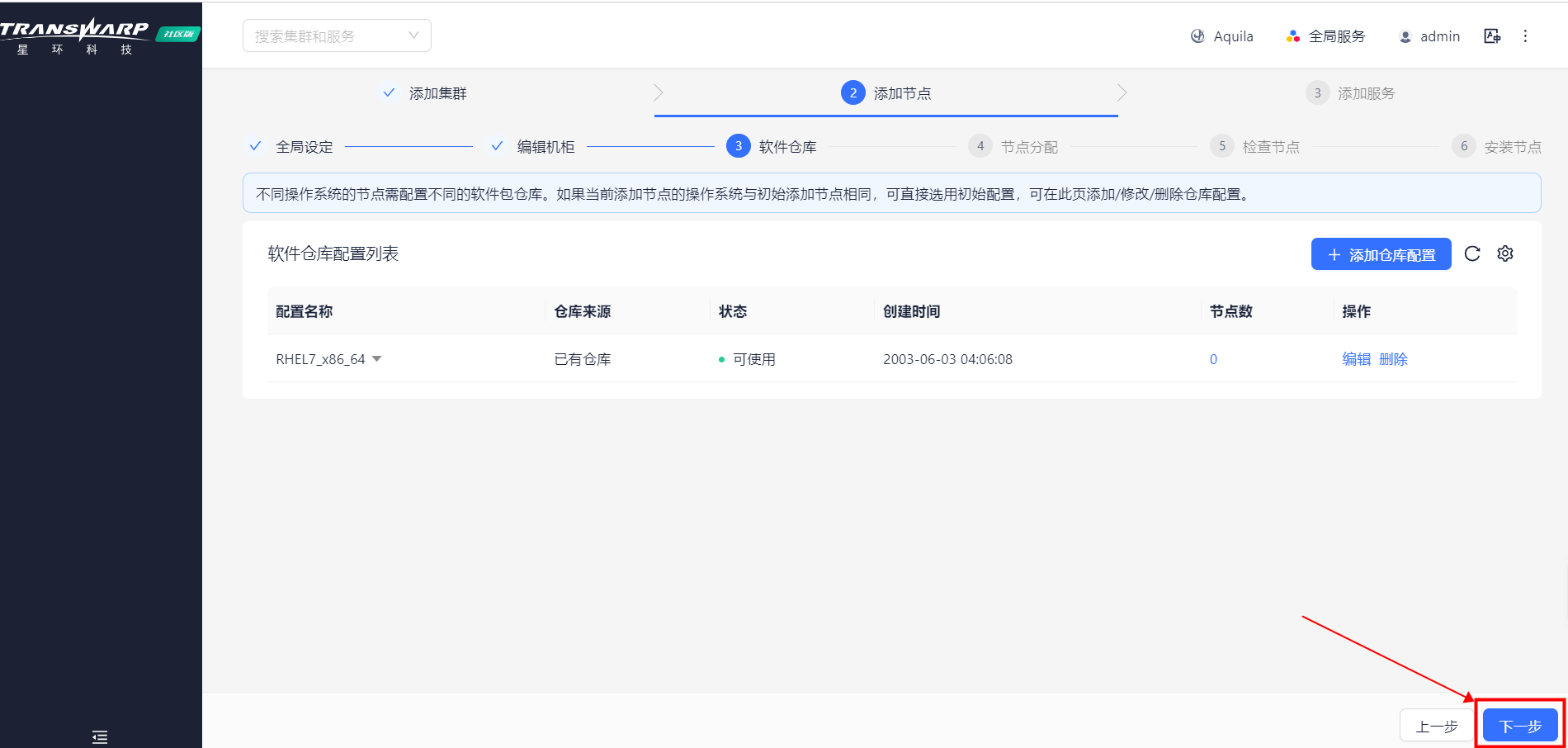The width and height of the screenshot is (1568, 748).
Task: Click step number 2 circle for 添加节点
Action: pos(853,92)
